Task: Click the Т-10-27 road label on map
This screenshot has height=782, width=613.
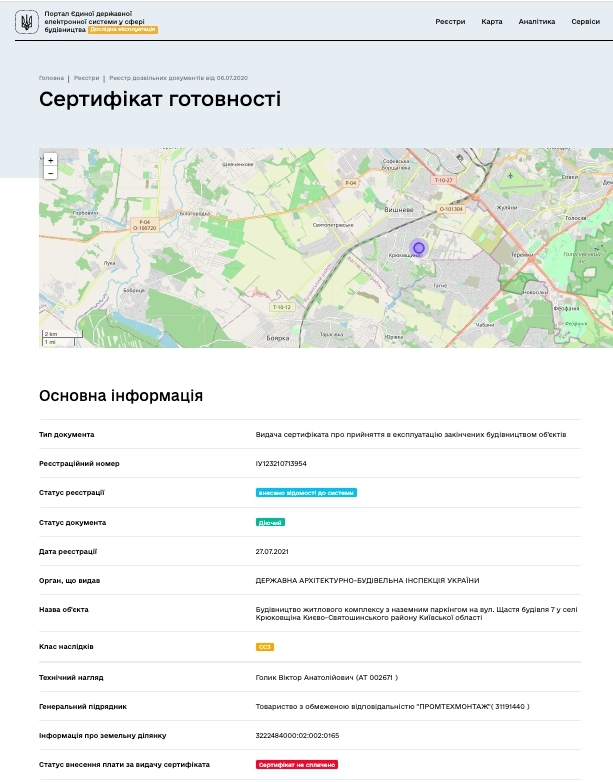Action: coord(443,180)
